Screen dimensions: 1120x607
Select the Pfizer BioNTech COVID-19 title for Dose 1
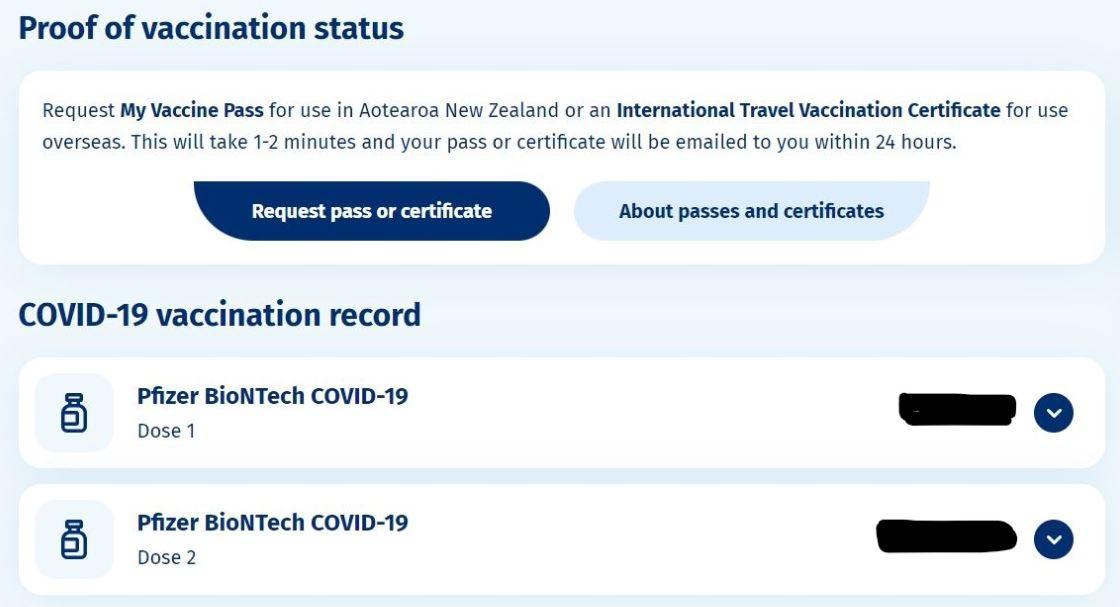click(272, 396)
